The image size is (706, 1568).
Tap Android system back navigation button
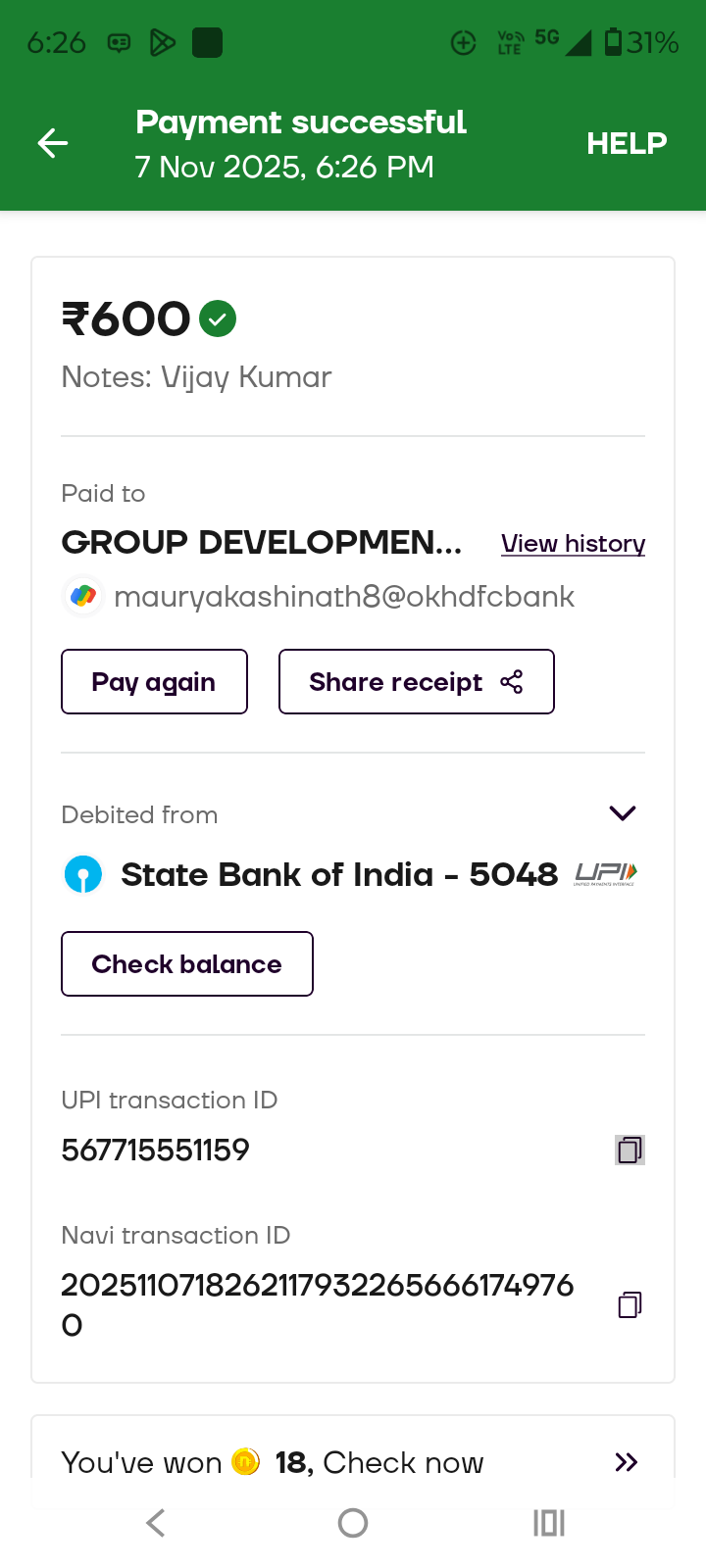156,1523
